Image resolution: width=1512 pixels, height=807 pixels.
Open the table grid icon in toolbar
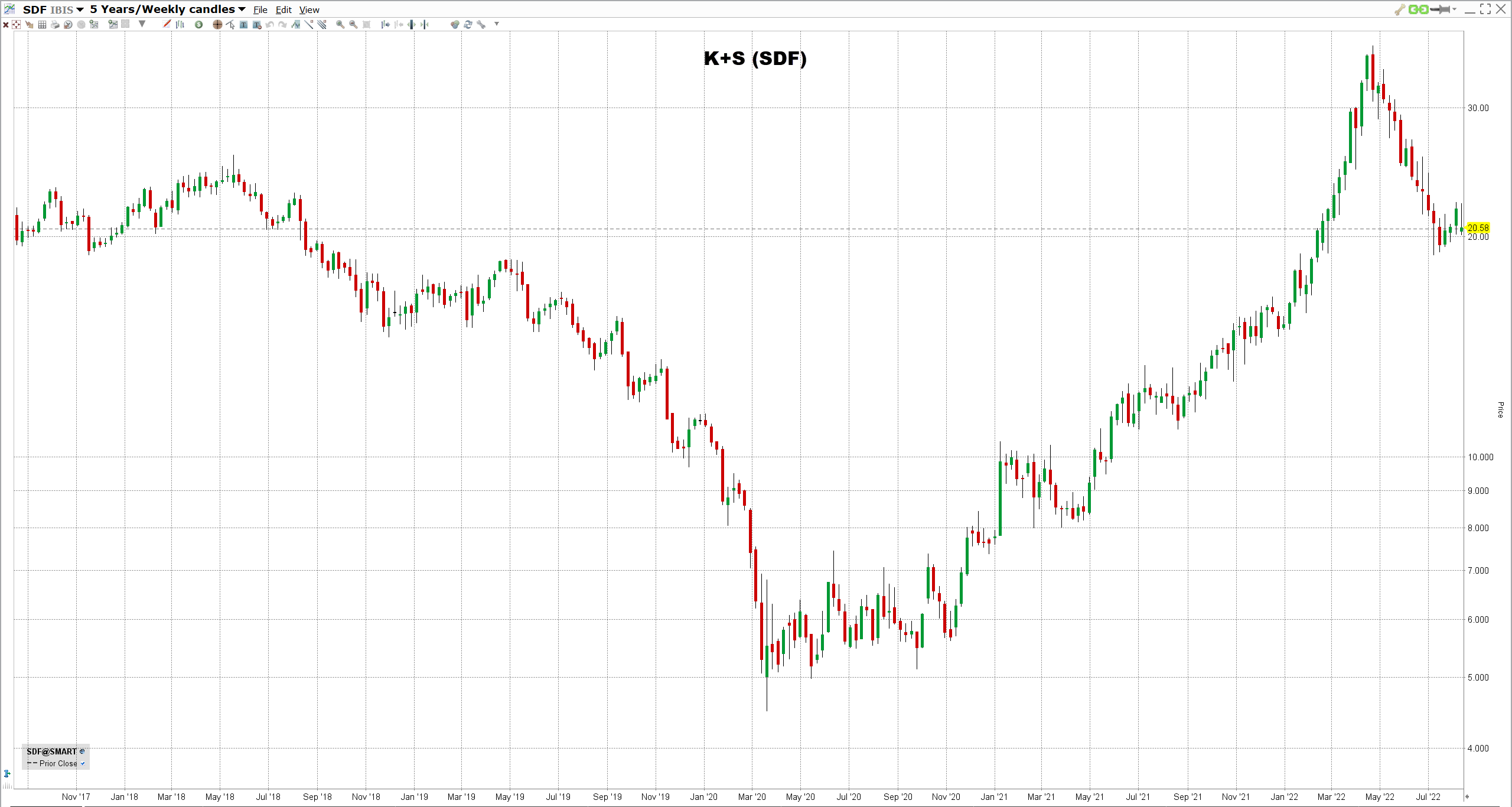pyautogui.click(x=42, y=24)
